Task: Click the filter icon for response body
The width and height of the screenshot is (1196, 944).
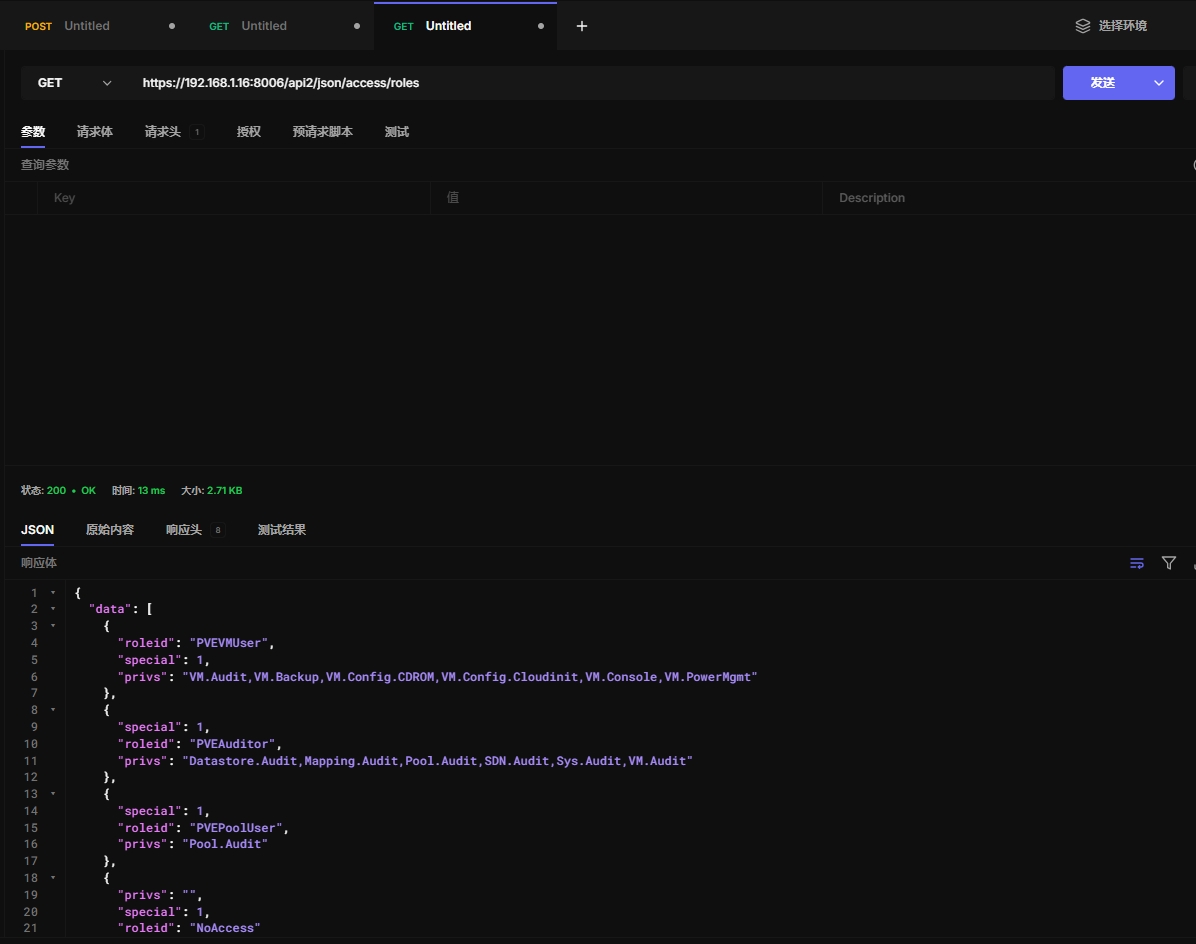Action: (x=1168, y=564)
